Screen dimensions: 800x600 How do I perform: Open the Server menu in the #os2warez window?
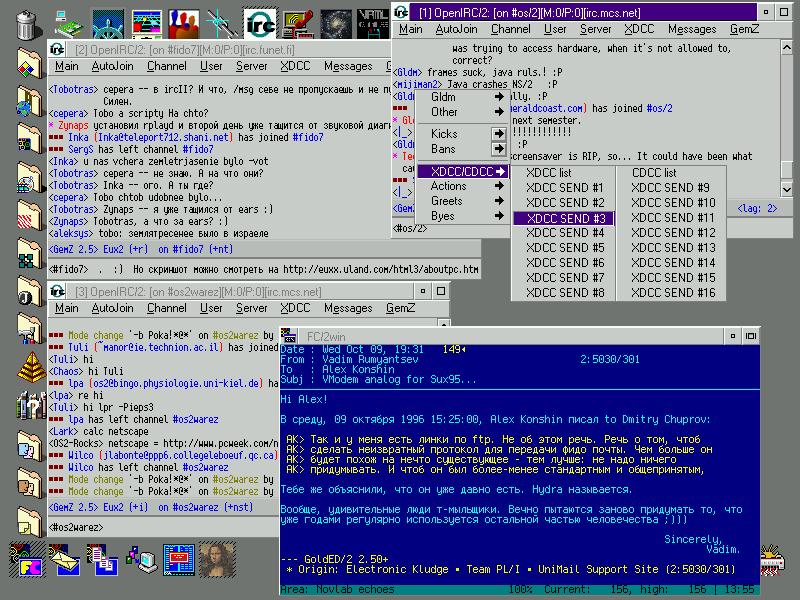point(252,308)
